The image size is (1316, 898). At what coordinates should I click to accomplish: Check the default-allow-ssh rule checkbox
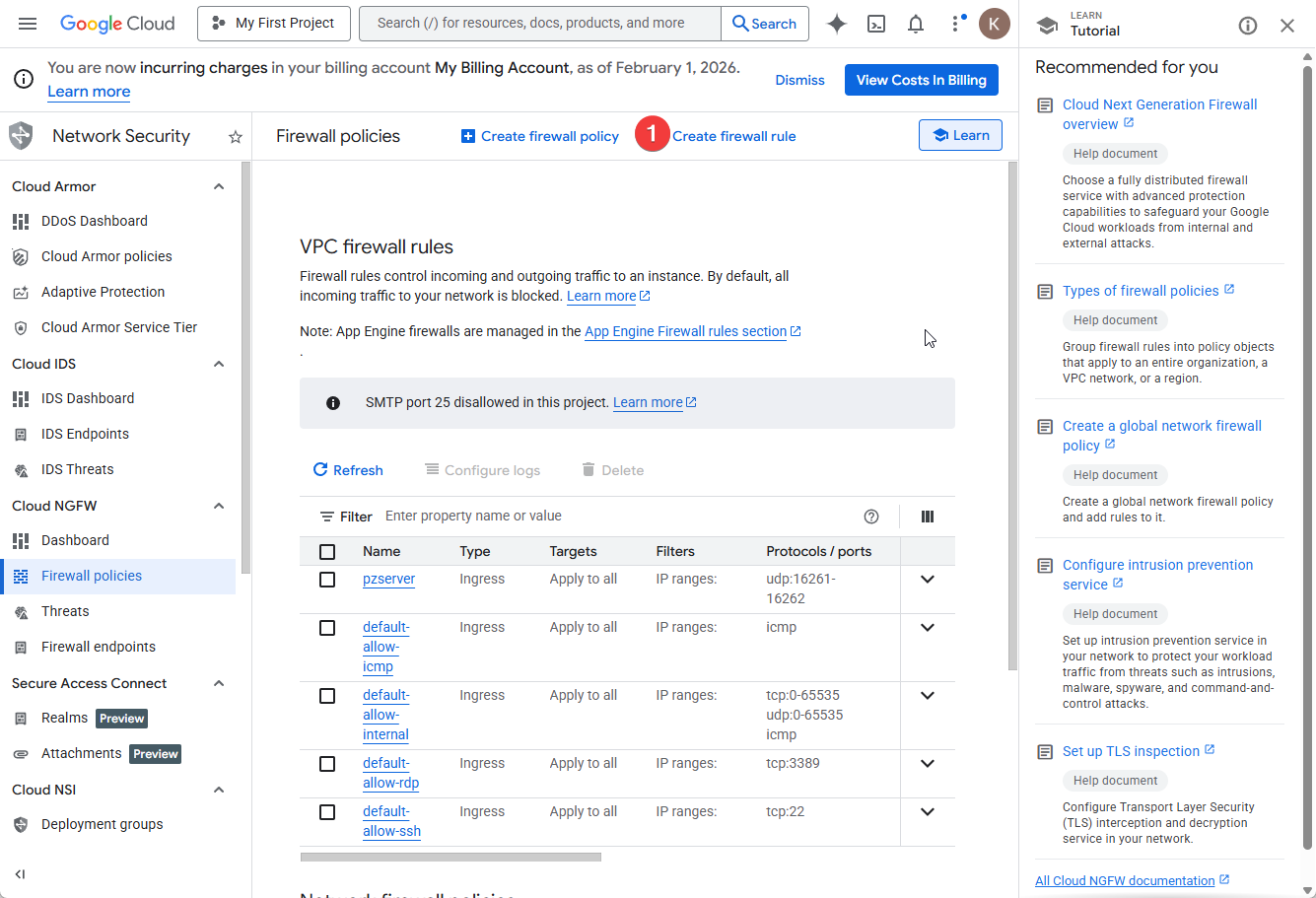[x=327, y=812]
